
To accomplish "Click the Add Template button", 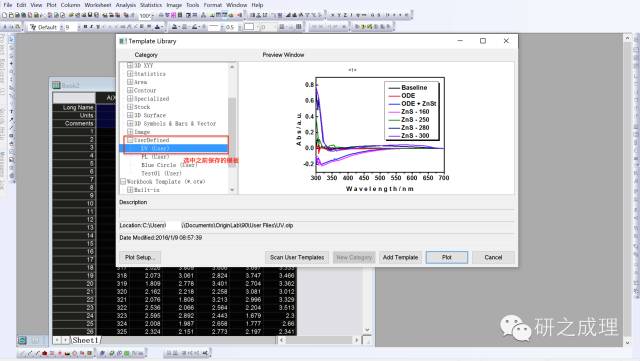I will click(400, 257).
